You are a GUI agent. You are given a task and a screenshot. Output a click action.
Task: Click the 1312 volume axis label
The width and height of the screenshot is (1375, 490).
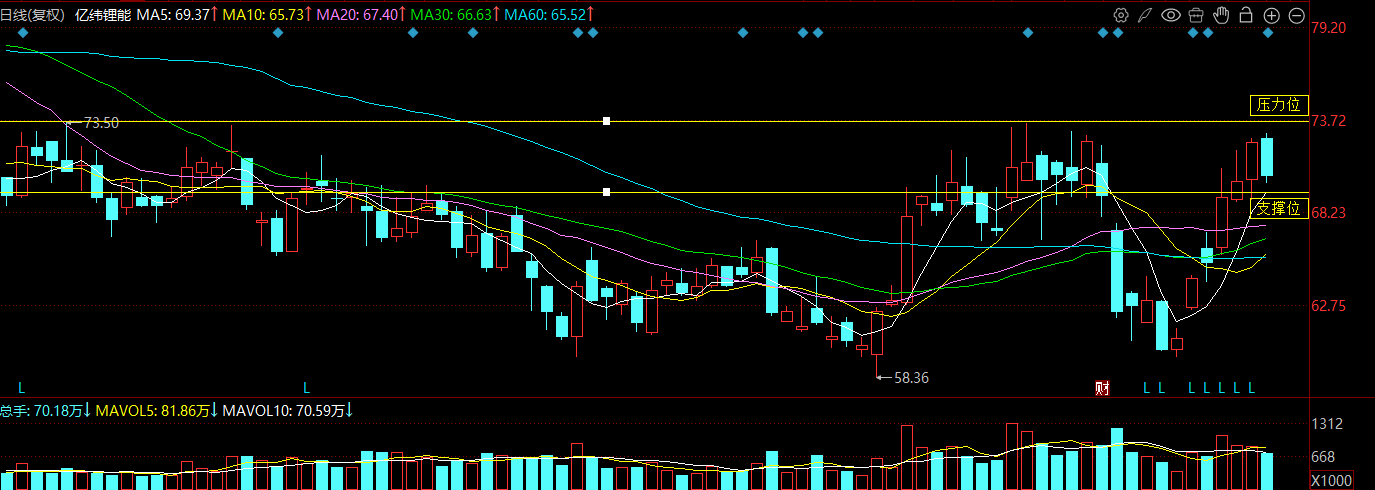click(1325, 425)
